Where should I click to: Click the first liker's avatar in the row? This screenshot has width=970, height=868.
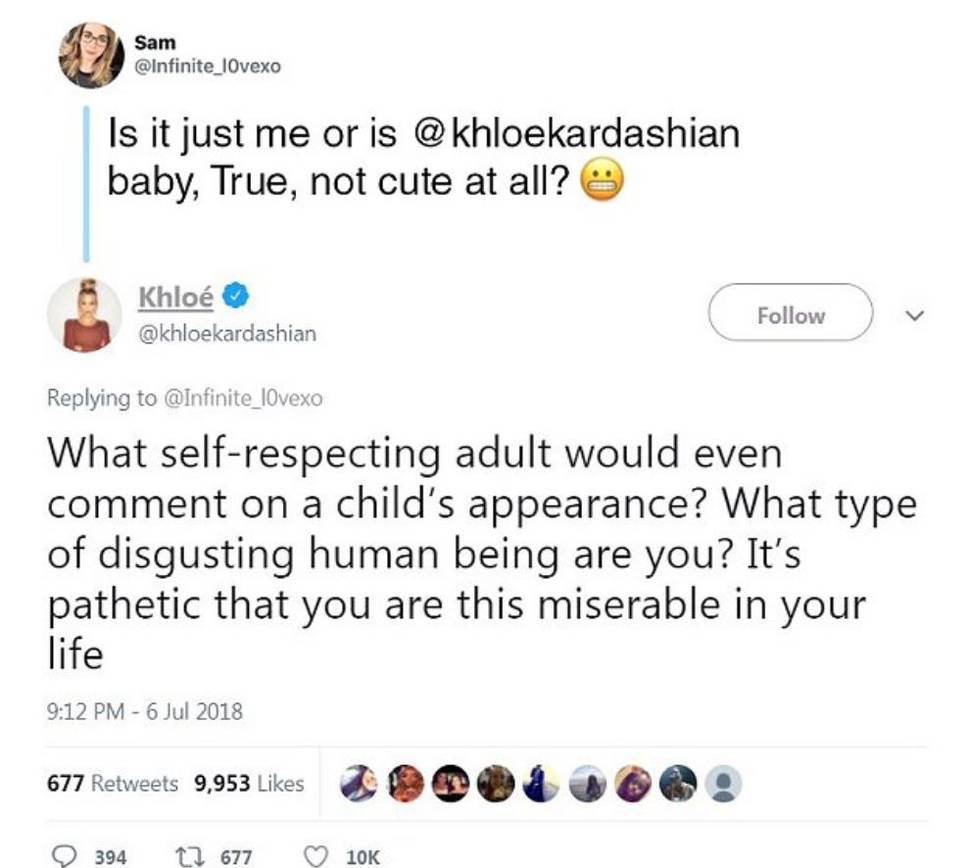(359, 783)
